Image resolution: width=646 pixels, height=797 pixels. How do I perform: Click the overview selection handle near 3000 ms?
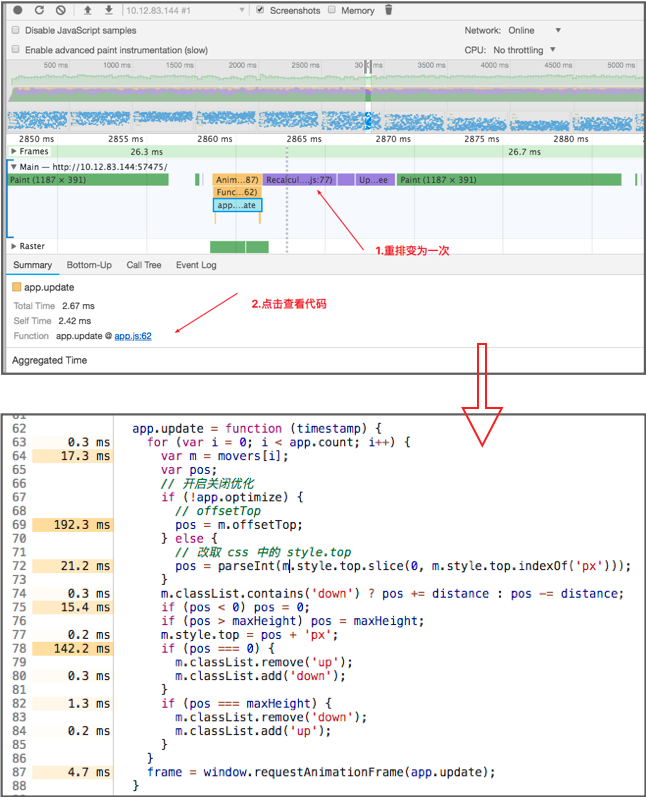(368, 66)
